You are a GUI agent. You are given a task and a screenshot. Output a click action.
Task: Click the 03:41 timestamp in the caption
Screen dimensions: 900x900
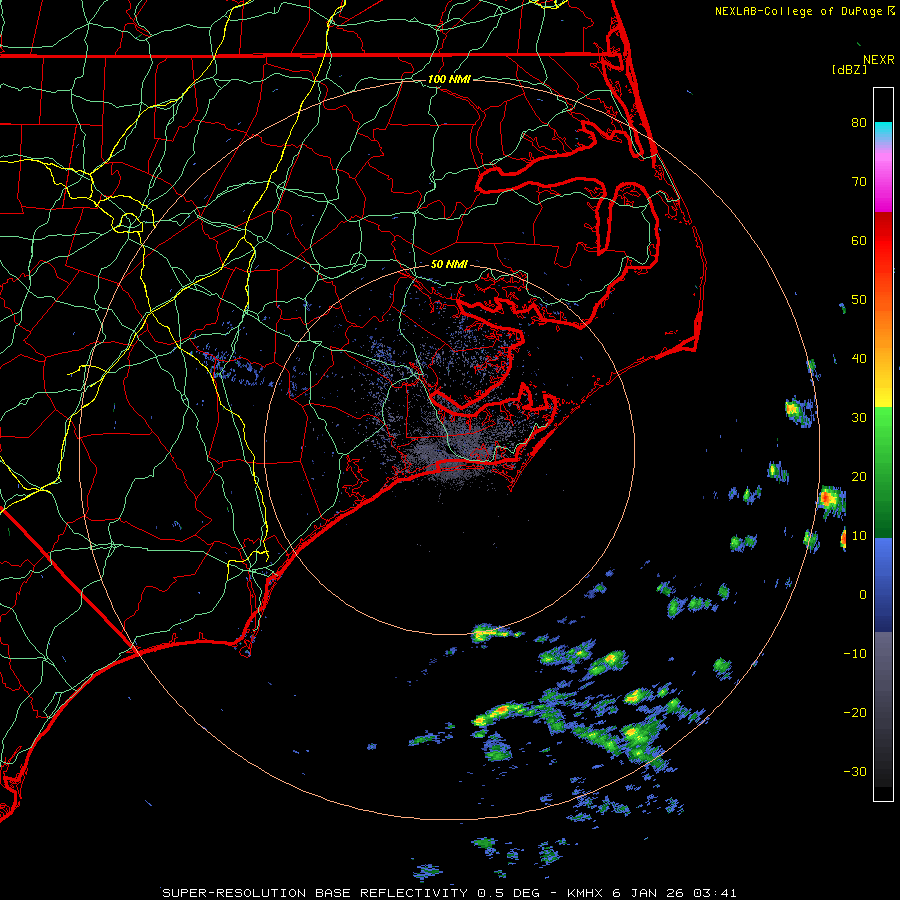click(715, 893)
